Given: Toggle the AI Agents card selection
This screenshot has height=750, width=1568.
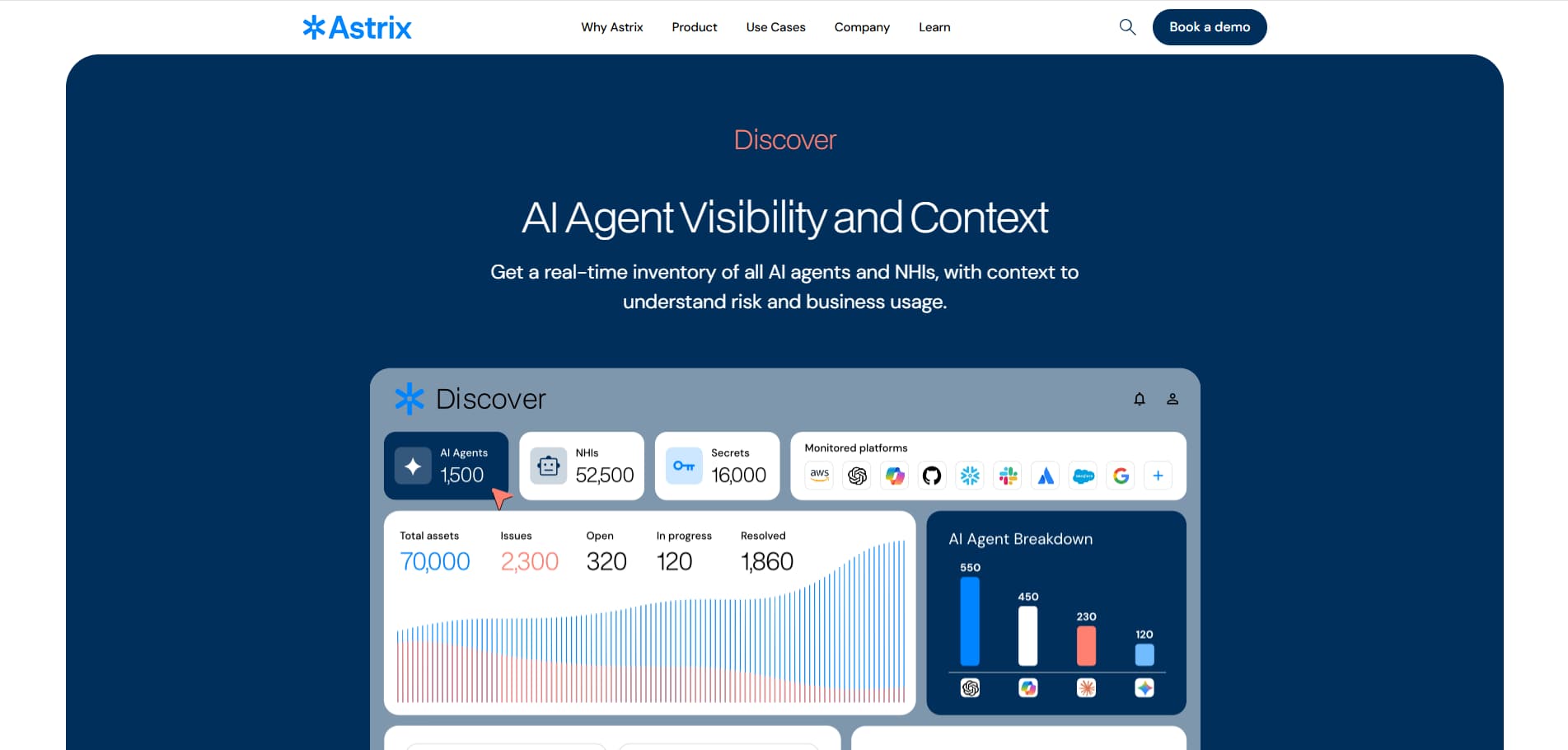Looking at the screenshot, I should (447, 466).
